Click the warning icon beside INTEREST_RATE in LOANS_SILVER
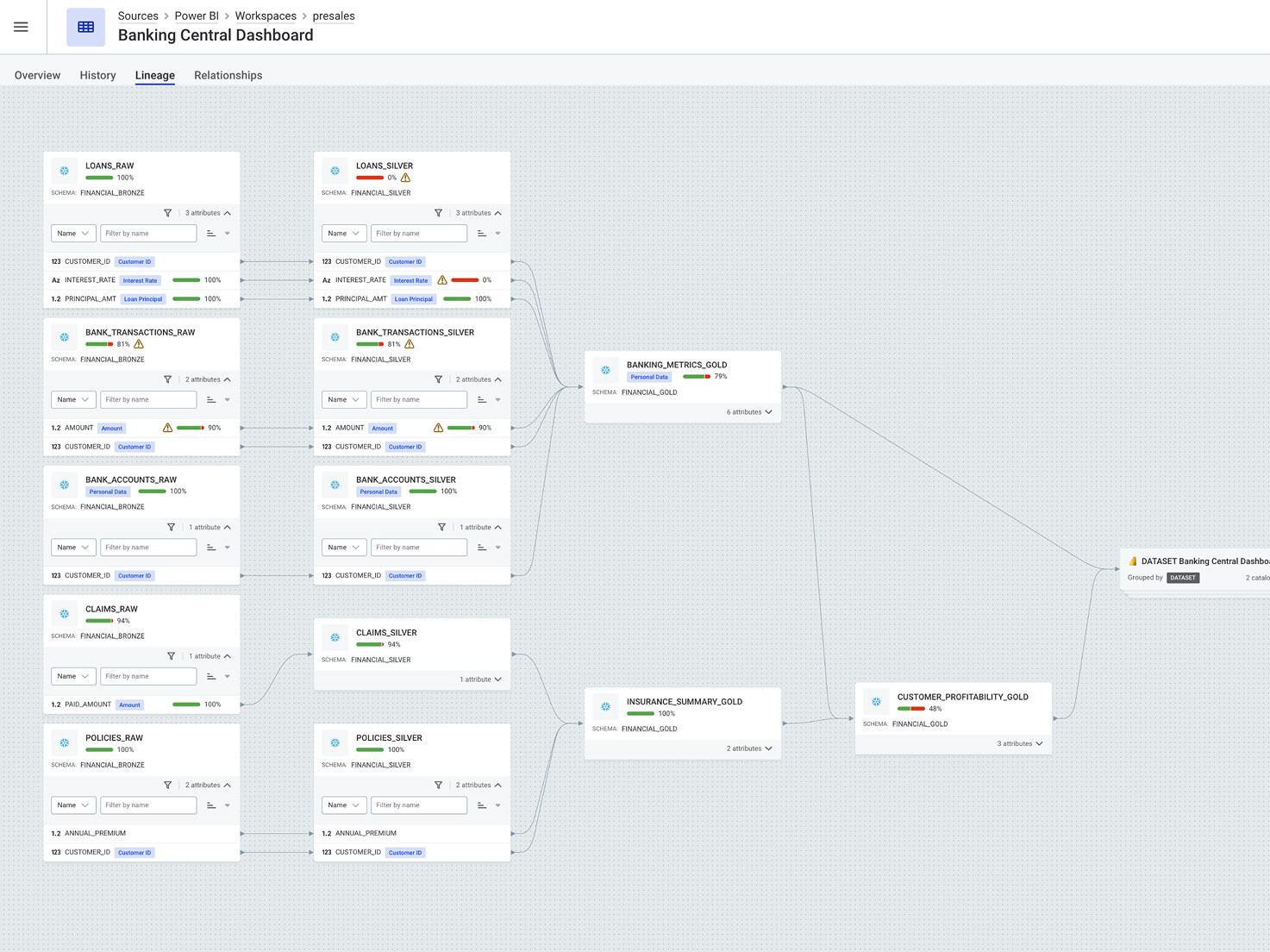The height and width of the screenshot is (952, 1270). [441, 279]
